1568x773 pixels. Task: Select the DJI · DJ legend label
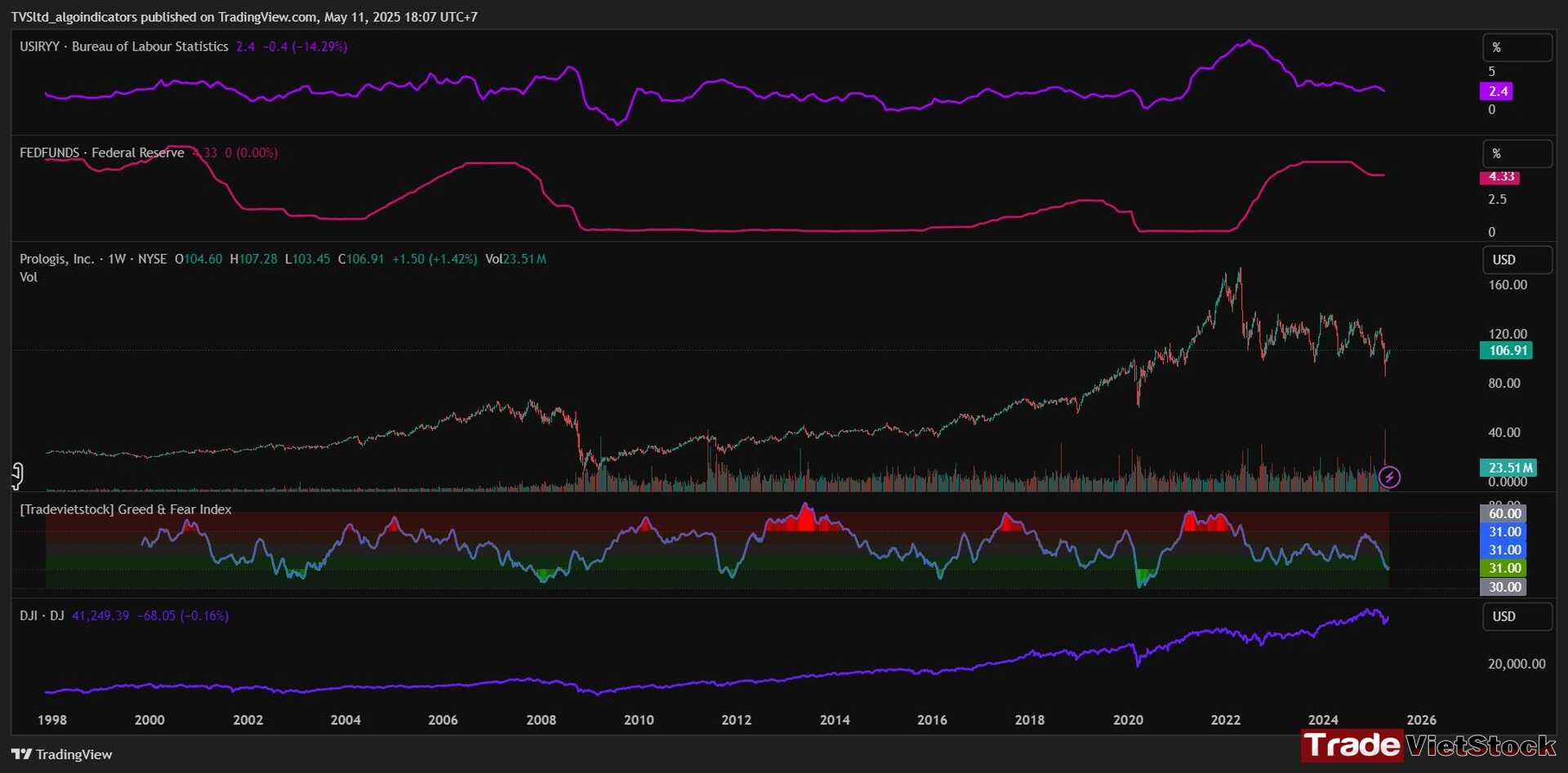(42, 615)
